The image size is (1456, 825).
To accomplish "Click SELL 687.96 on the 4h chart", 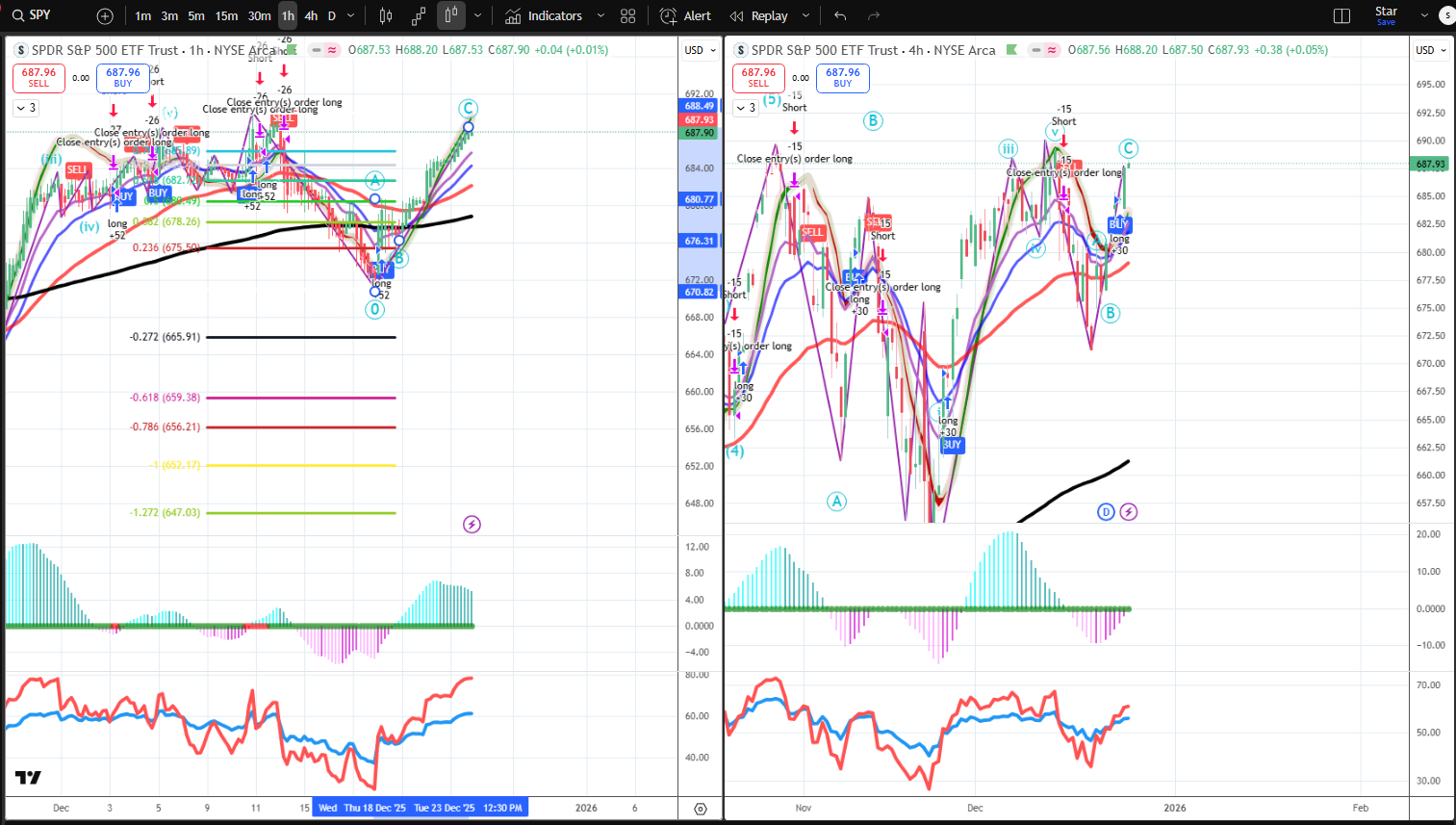I will (x=758, y=78).
